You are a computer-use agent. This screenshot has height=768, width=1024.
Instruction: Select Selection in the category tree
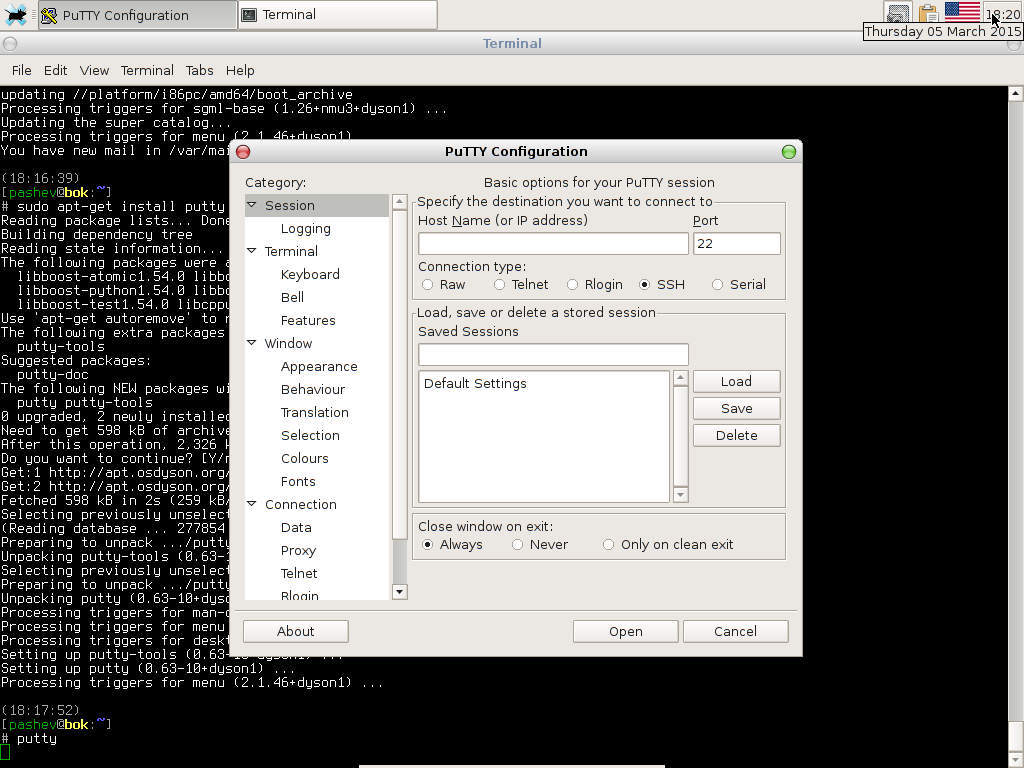click(x=310, y=436)
